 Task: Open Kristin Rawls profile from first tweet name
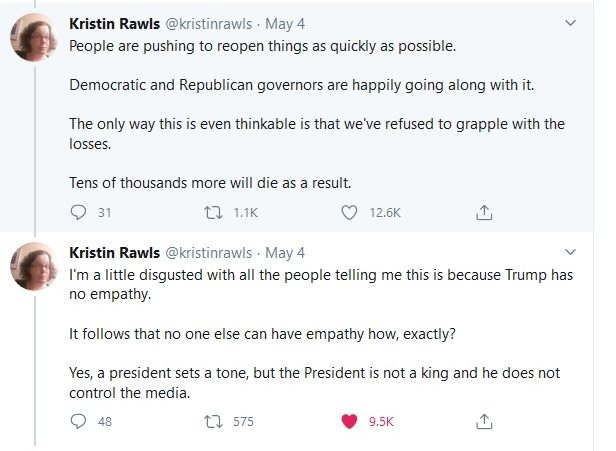pos(114,22)
